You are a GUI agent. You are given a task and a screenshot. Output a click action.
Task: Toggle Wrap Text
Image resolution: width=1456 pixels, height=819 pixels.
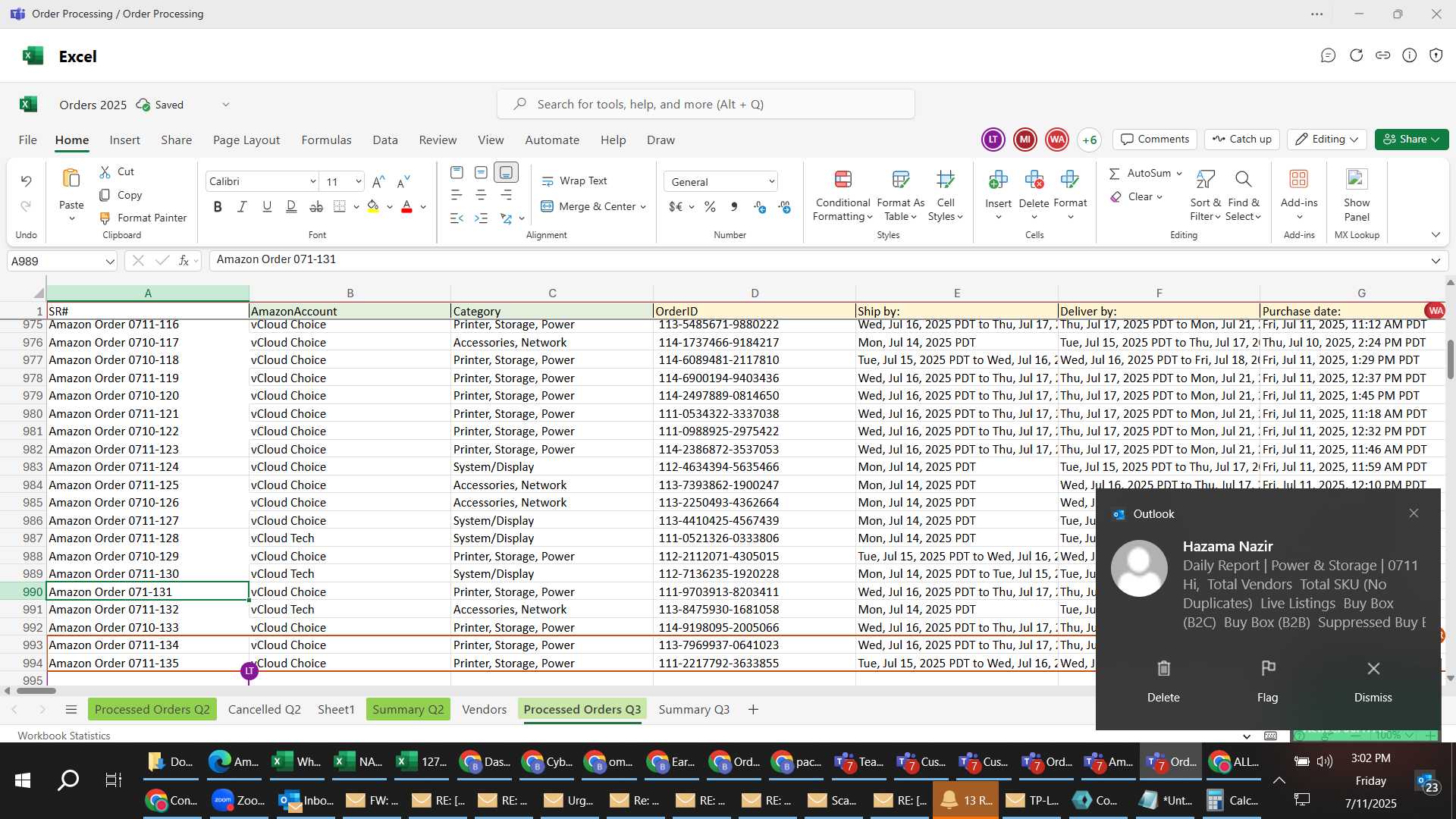tap(574, 180)
